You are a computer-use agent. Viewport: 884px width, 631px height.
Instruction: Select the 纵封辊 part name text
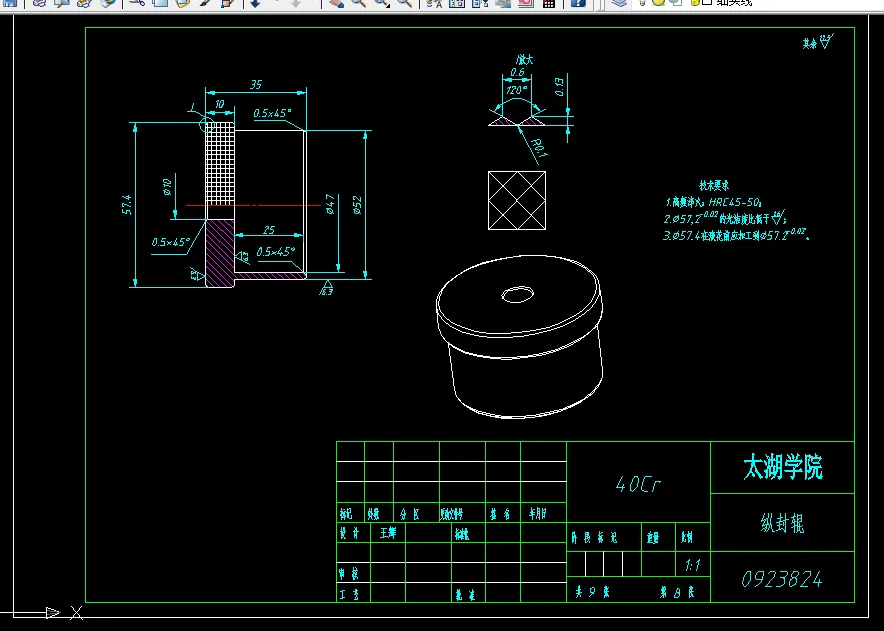click(782, 524)
